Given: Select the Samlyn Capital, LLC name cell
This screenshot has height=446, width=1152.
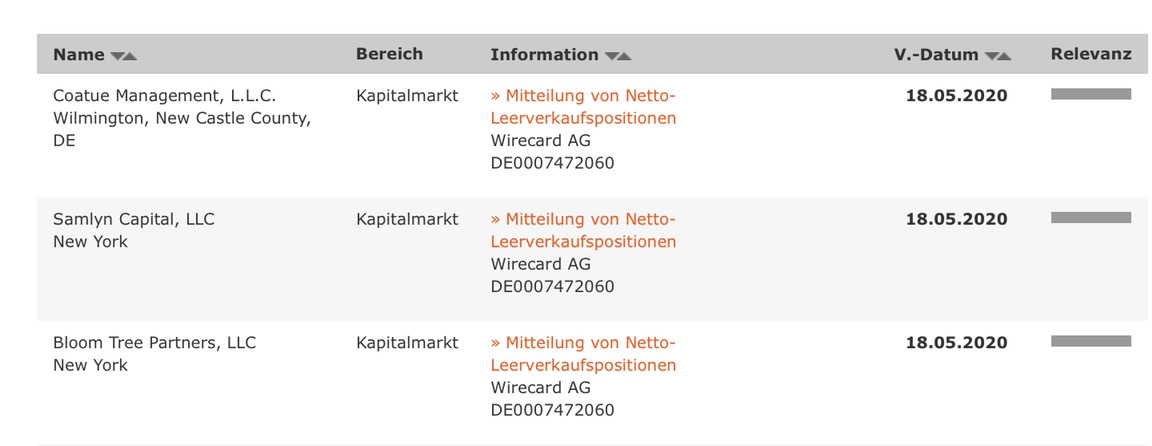Looking at the screenshot, I should [x=133, y=219].
